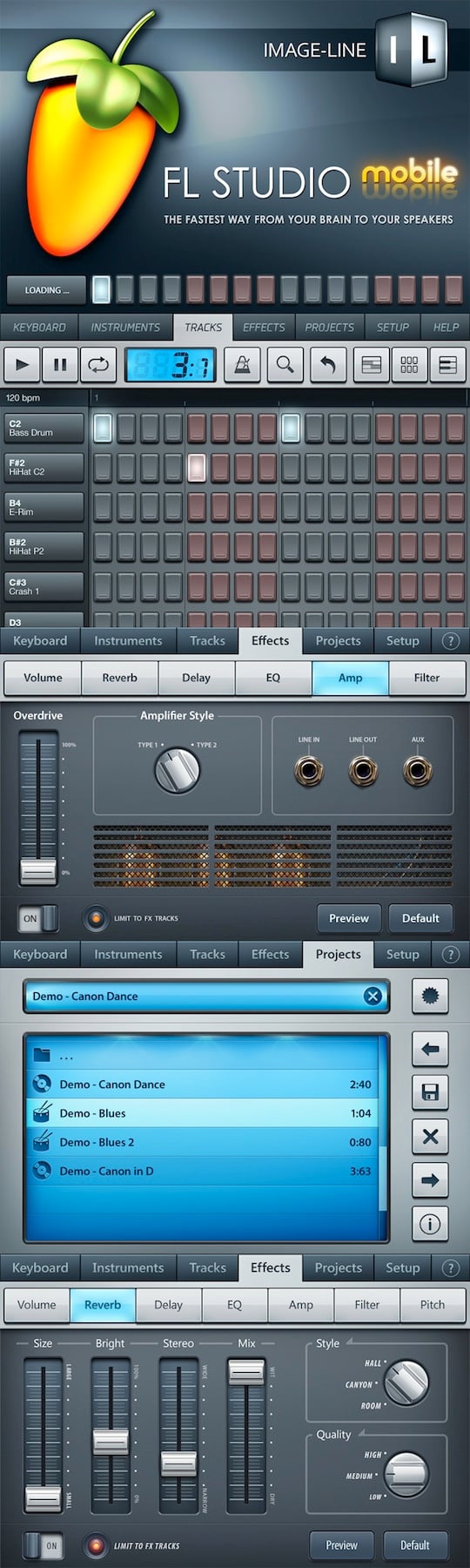Click the 120 bpm tempo display
Viewport: 470px width, 1568px height.
tap(45, 398)
